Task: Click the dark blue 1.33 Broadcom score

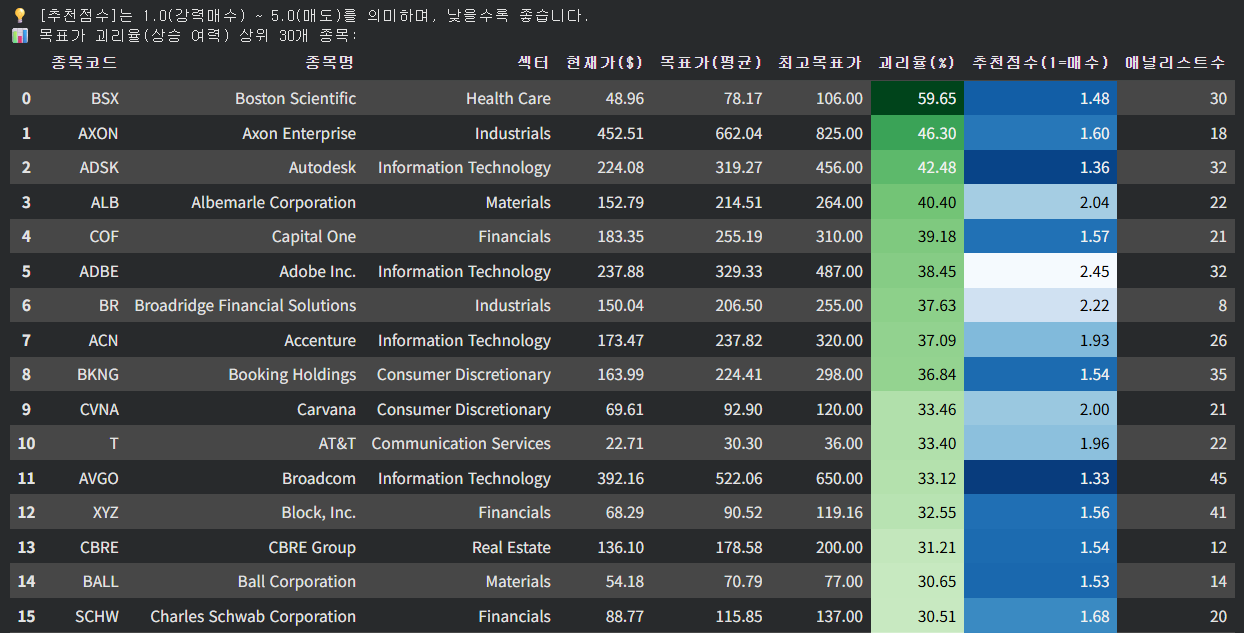Action: [x=1040, y=478]
